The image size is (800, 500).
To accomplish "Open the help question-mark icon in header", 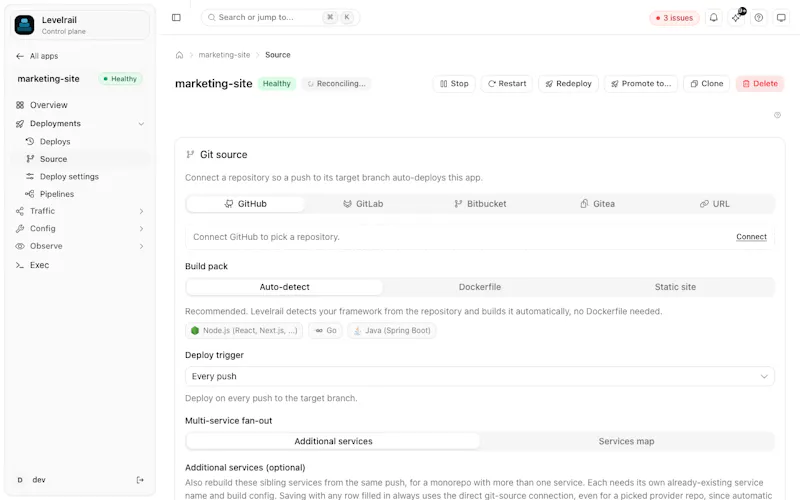I will coord(759,17).
